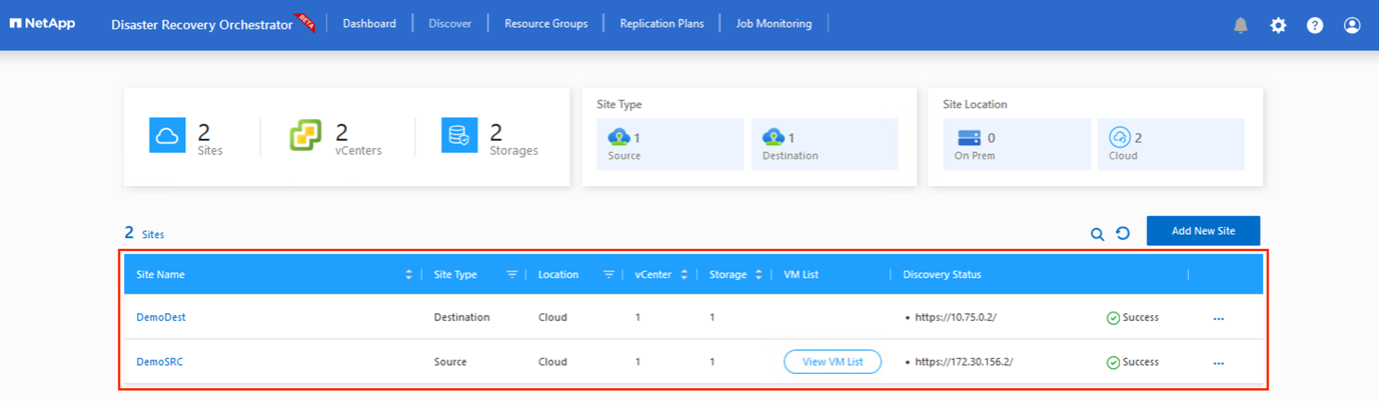
Task: Go to the Dashboard tab
Action: (369, 23)
